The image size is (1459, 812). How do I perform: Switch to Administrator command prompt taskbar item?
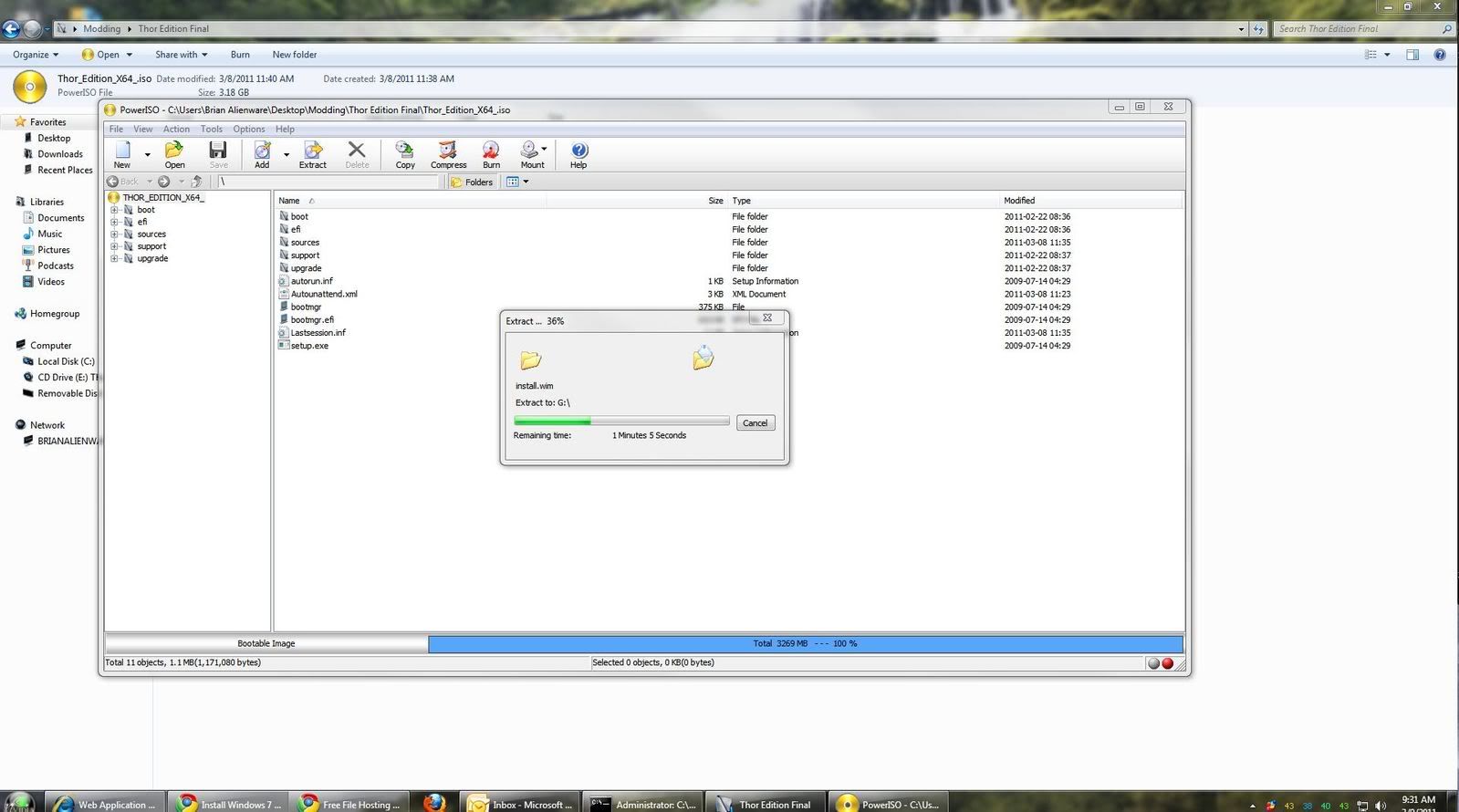pos(642,803)
